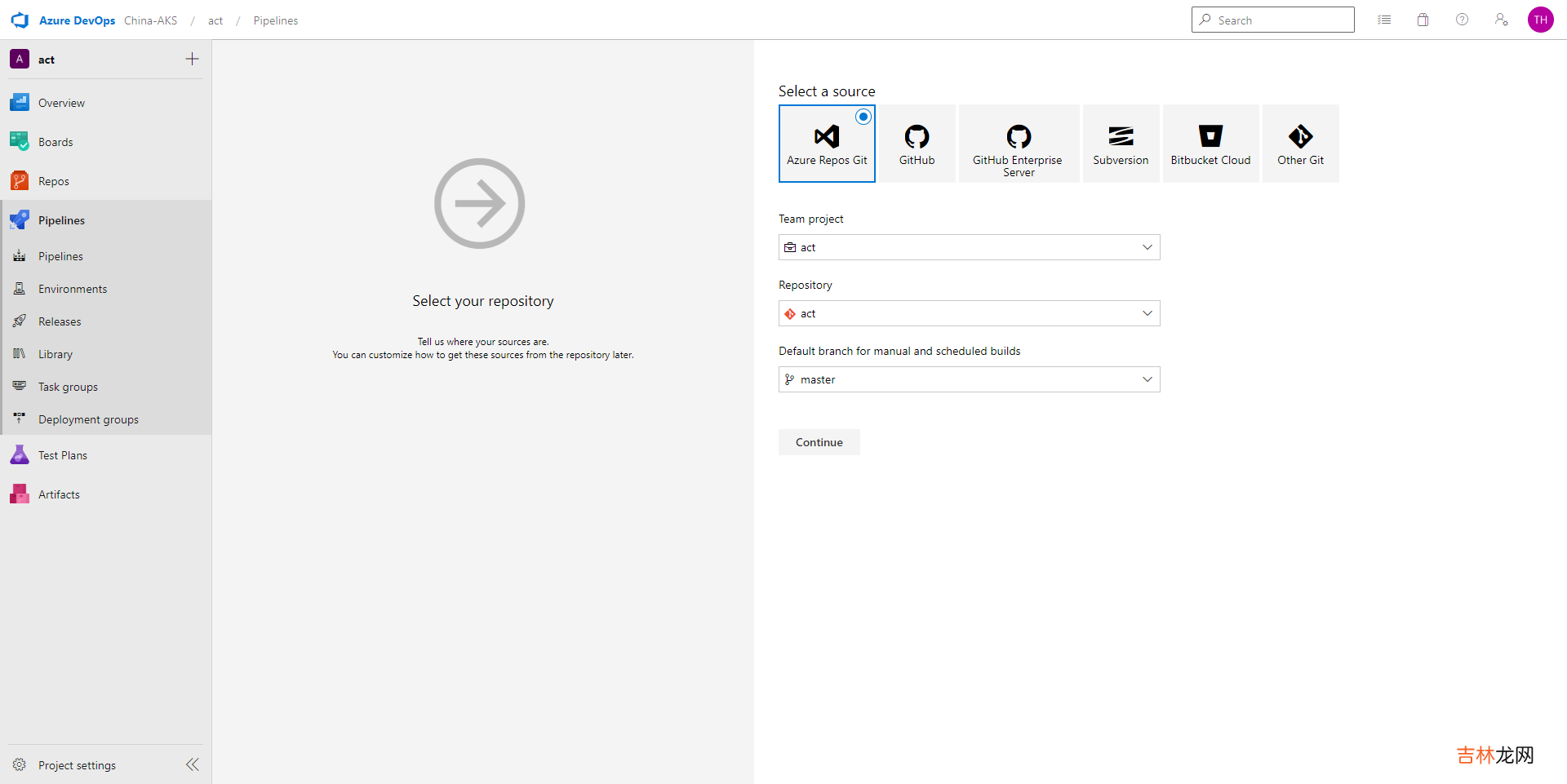Click the China-AKS breadcrumb link

click(x=150, y=20)
